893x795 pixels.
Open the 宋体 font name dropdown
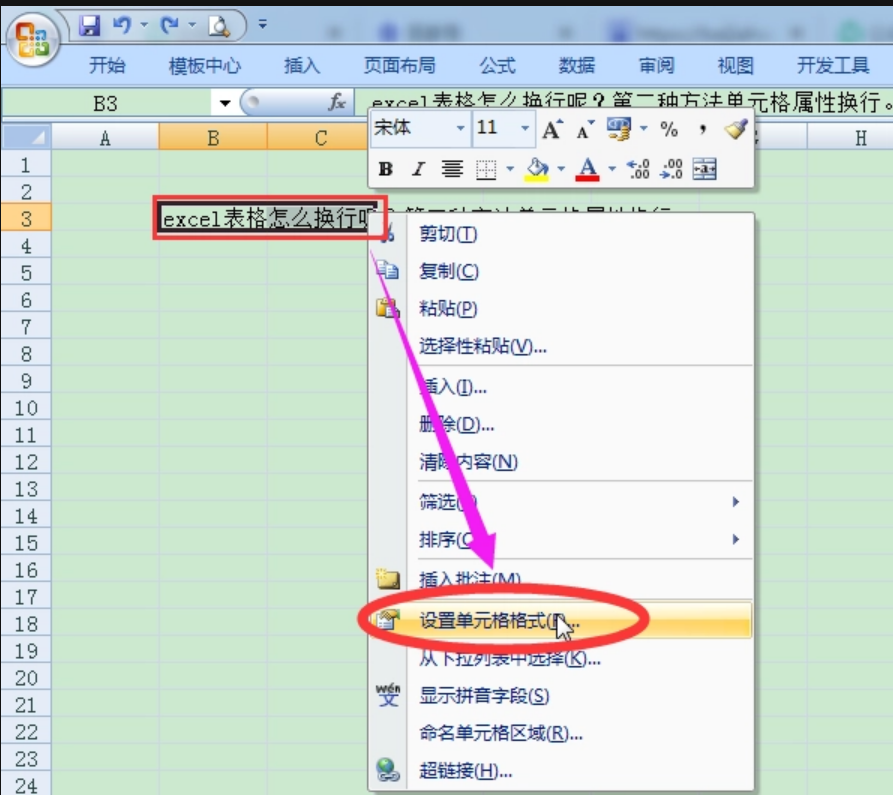tap(460, 129)
